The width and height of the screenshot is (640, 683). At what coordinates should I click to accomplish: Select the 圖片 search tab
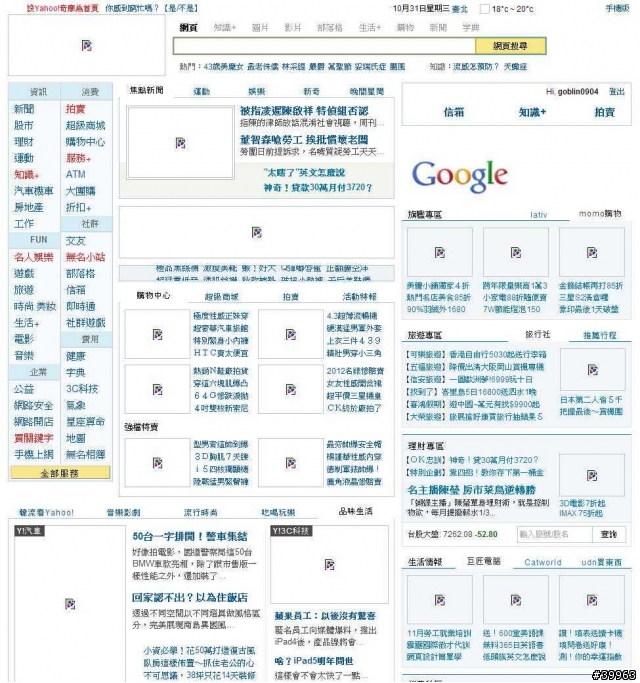click(260, 27)
